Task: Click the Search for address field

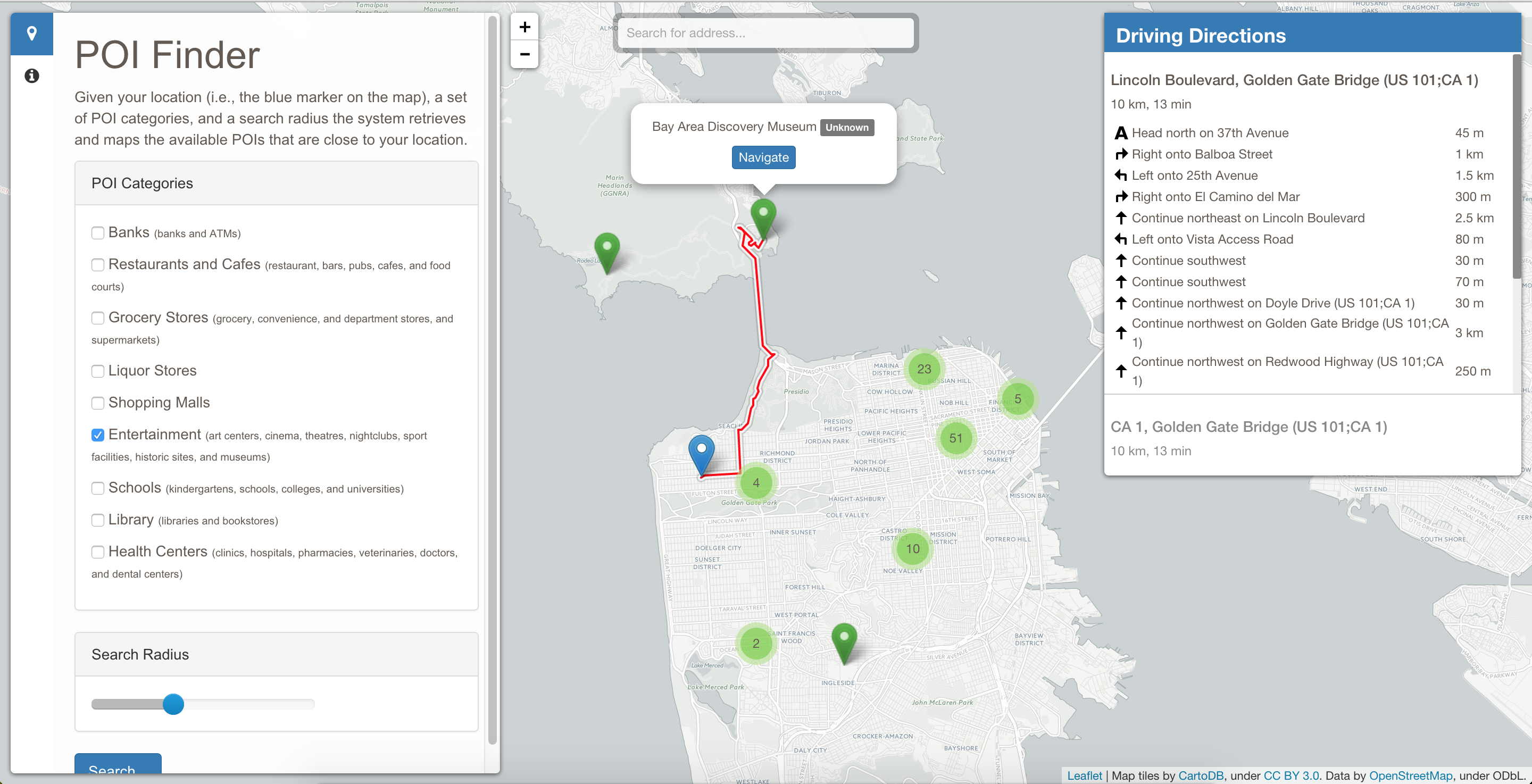Action: pos(765,34)
